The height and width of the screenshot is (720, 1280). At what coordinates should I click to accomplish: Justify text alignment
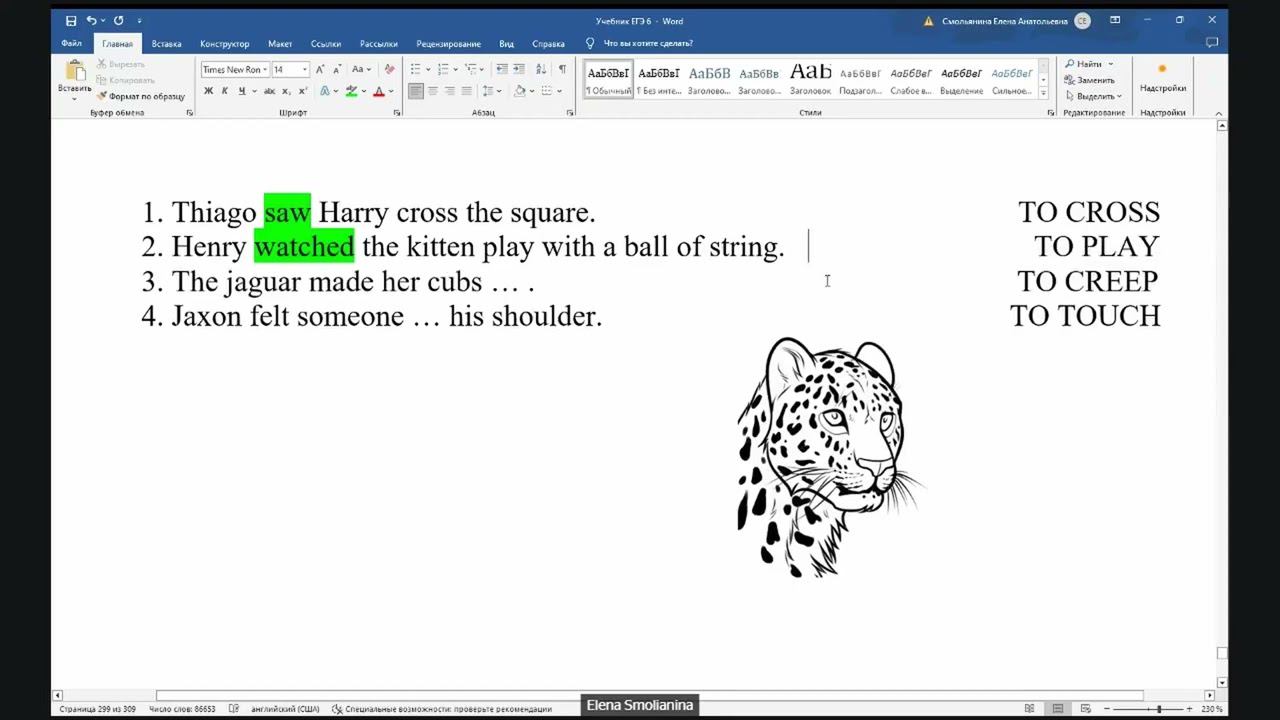pyautogui.click(x=467, y=91)
